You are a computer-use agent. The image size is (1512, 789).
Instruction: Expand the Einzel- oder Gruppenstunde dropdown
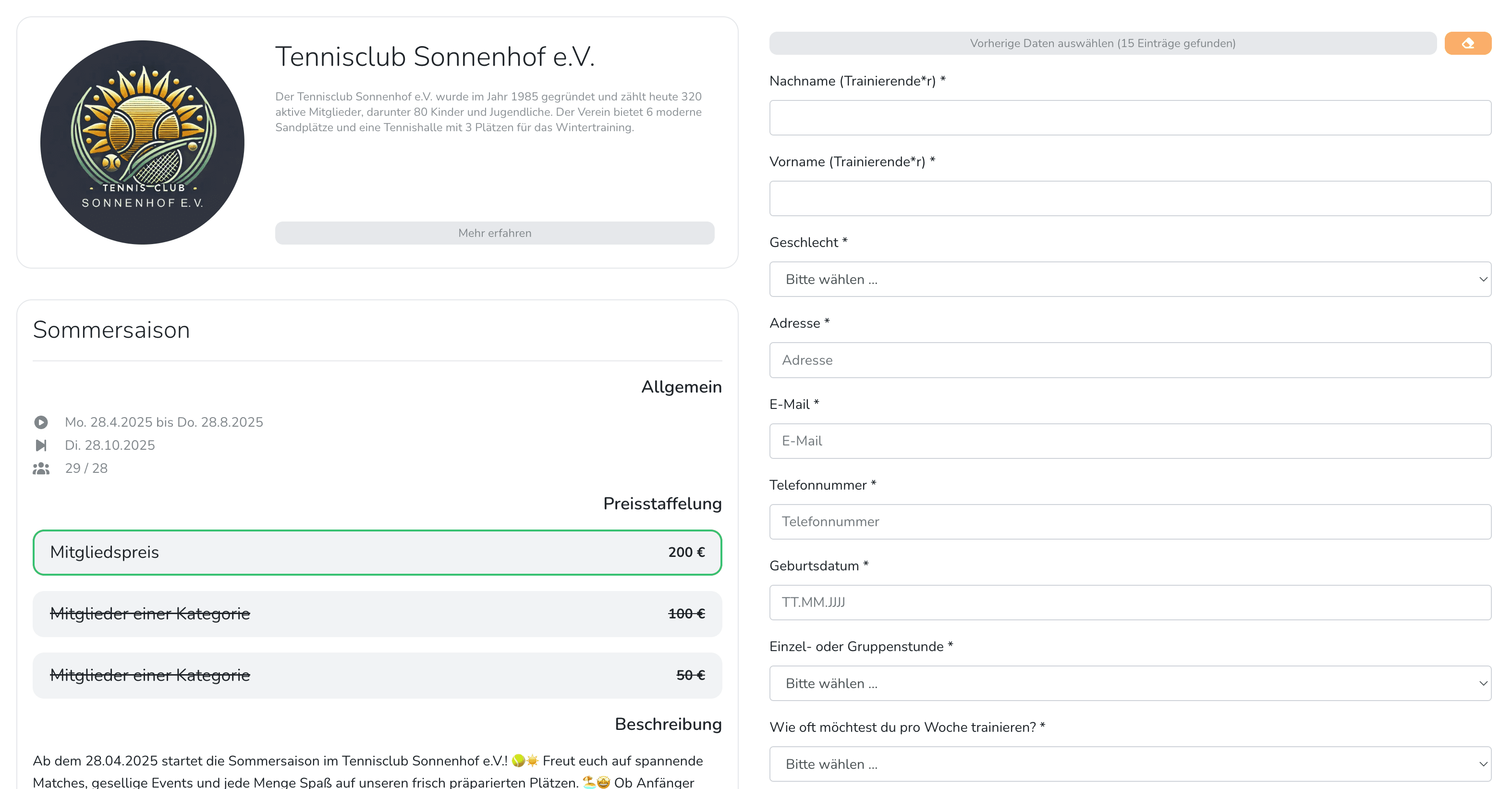point(1130,683)
